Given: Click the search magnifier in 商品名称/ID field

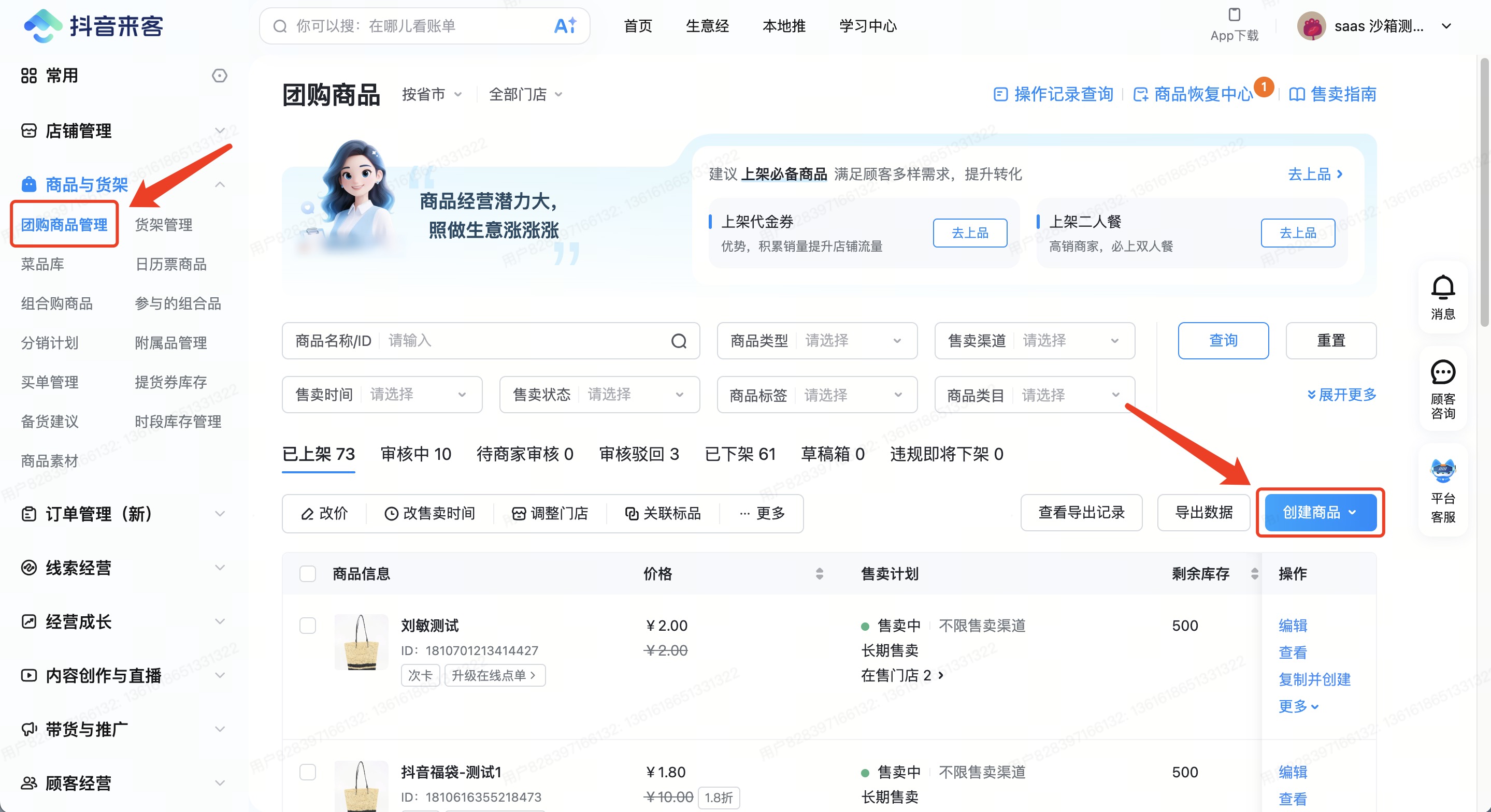Looking at the screenshot, I should (x=678, y=341).
